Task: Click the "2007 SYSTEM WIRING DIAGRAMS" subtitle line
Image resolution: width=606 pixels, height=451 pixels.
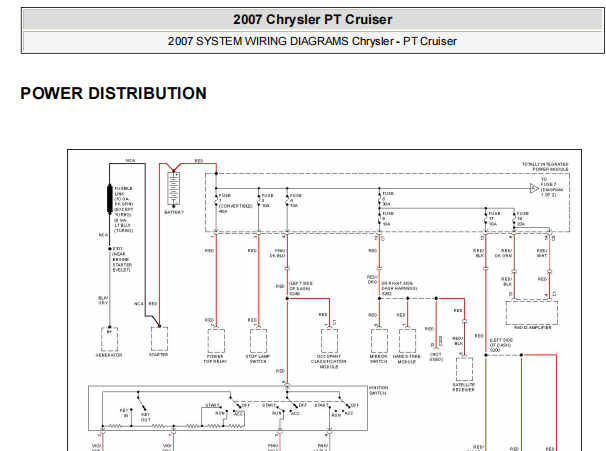Action: tap(312, 41)
